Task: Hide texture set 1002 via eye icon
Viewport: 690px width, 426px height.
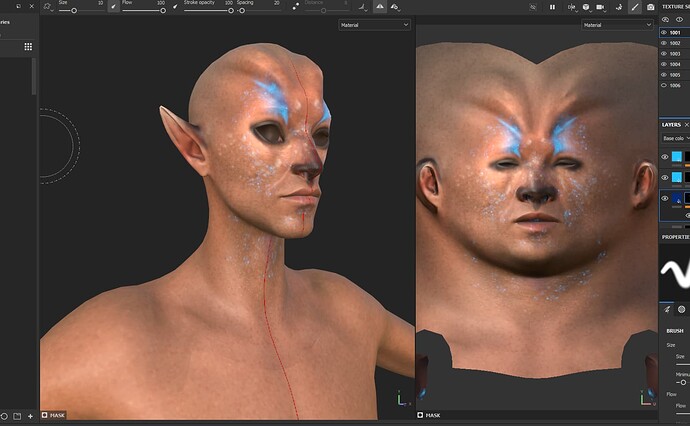Action: pyautogui.click(x=664, y=43)
